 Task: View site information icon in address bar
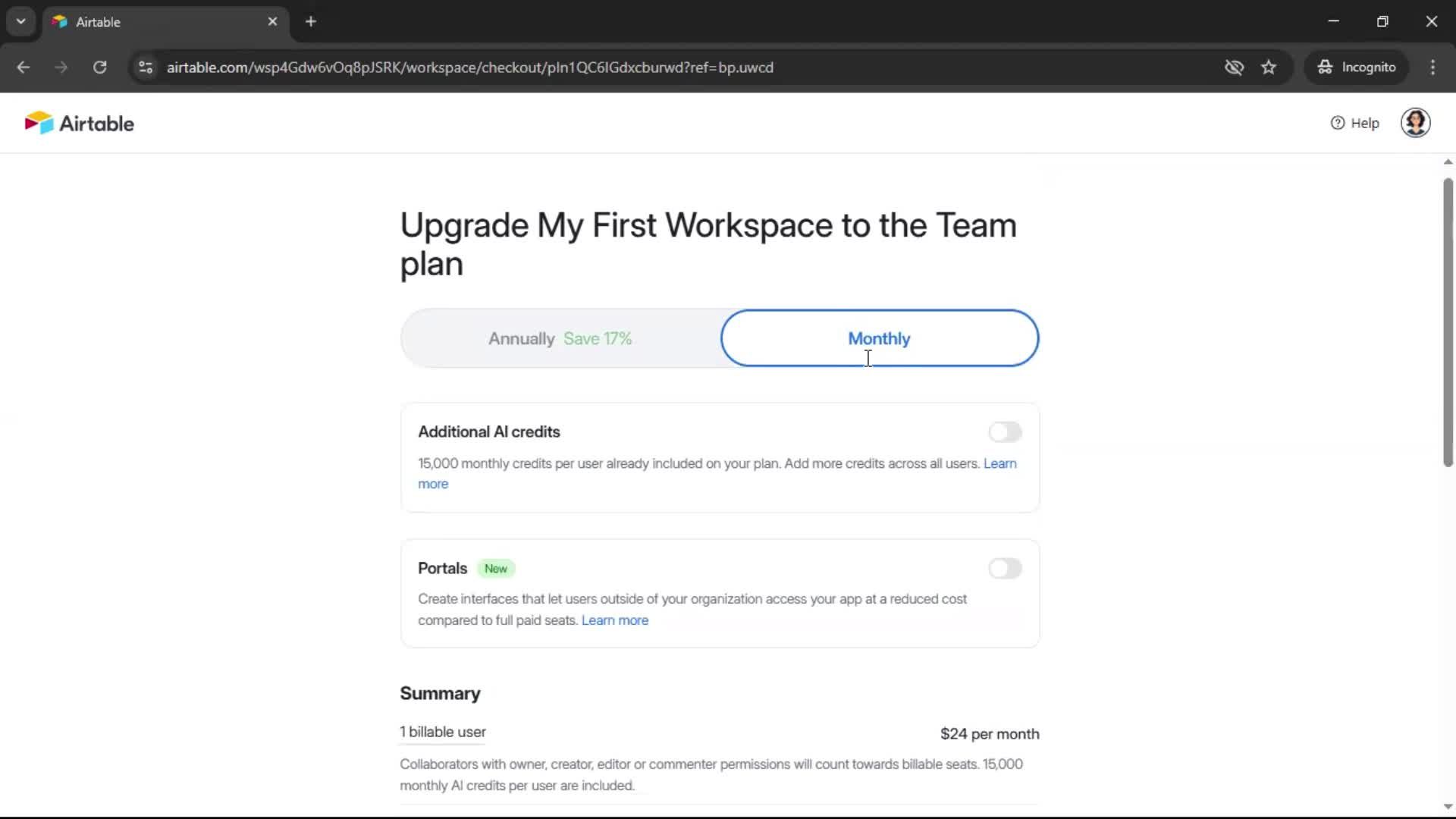(146, 67)
